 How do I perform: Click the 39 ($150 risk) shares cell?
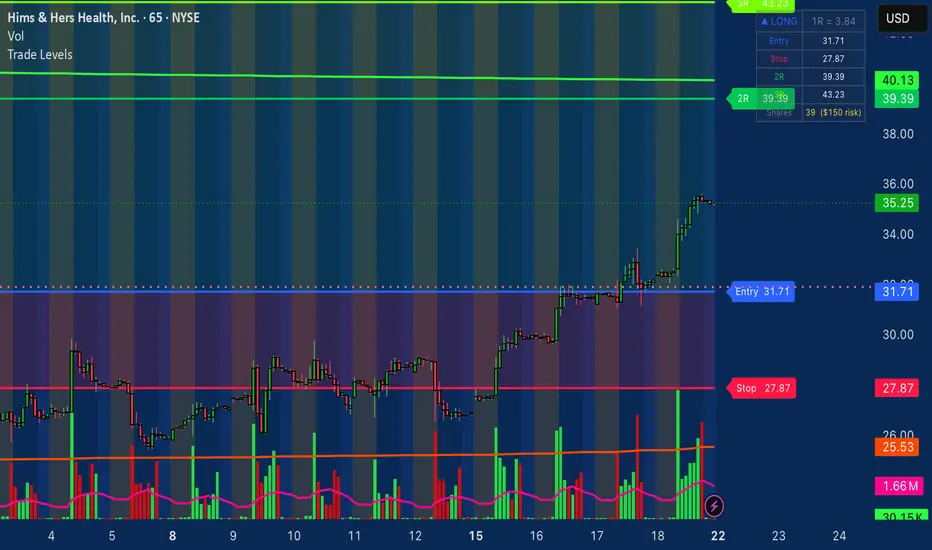pos(833,112)
